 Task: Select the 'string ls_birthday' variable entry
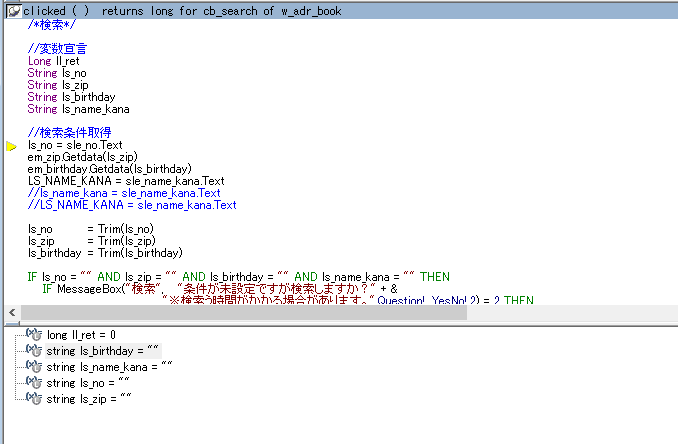(x=102, y=351)
